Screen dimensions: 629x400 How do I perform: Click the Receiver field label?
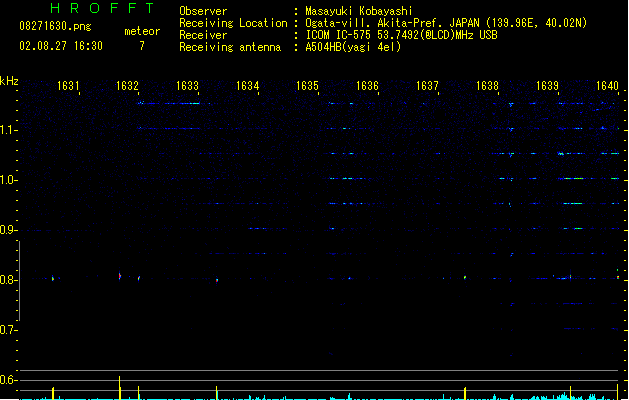tap(203, 35)
